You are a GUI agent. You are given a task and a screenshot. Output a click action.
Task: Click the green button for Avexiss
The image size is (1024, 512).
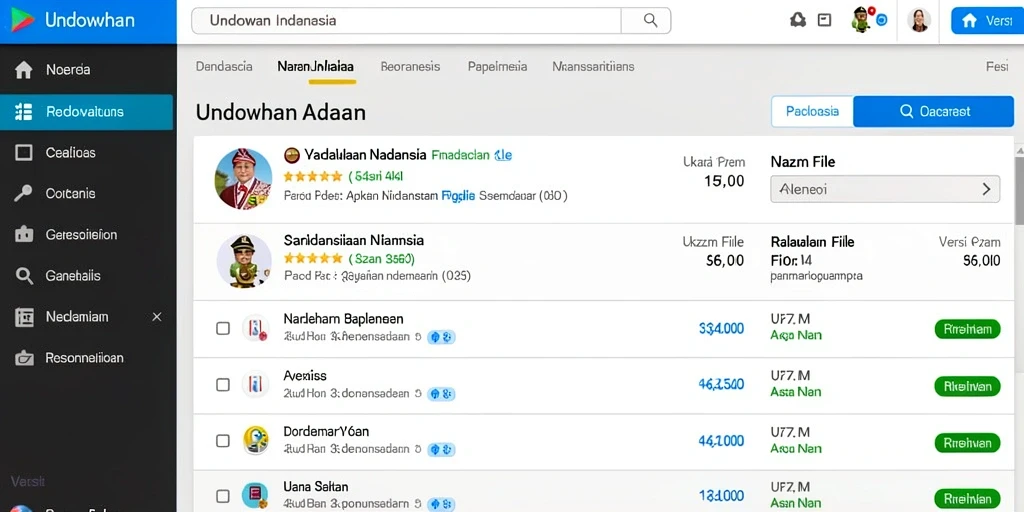tap(967, 386)
